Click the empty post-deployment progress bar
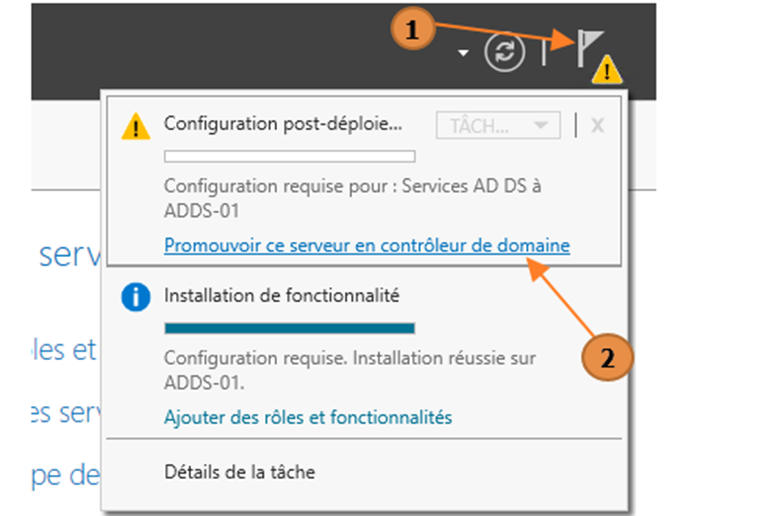The height and width of the screenshot is (516, 761). (290, 156)
